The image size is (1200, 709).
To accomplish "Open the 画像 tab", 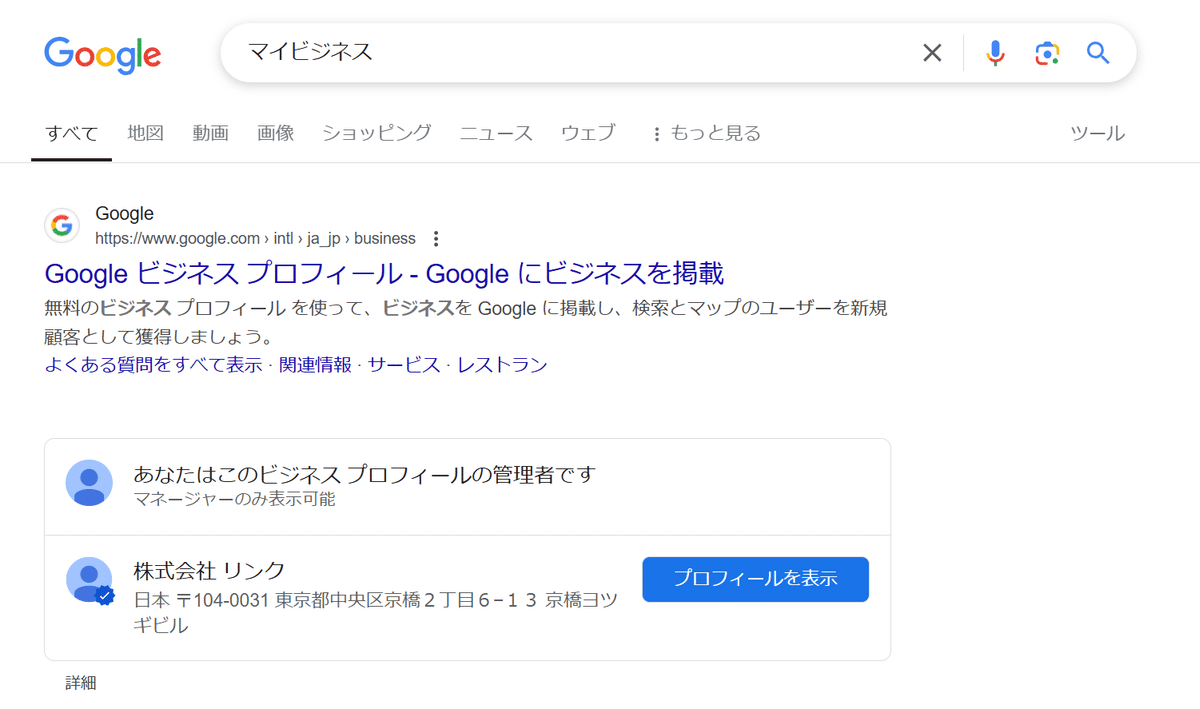I will 275,133.
